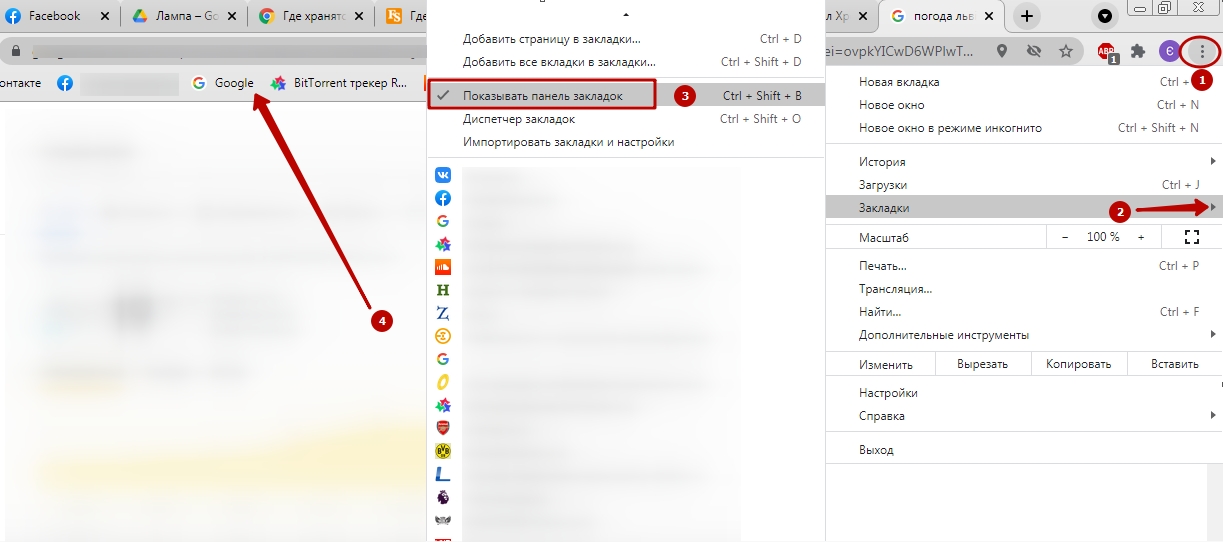The image size is (1223, 542).
Task: Click the up arrow atop bookmarks submenu
Action: [x=626, y=15]
